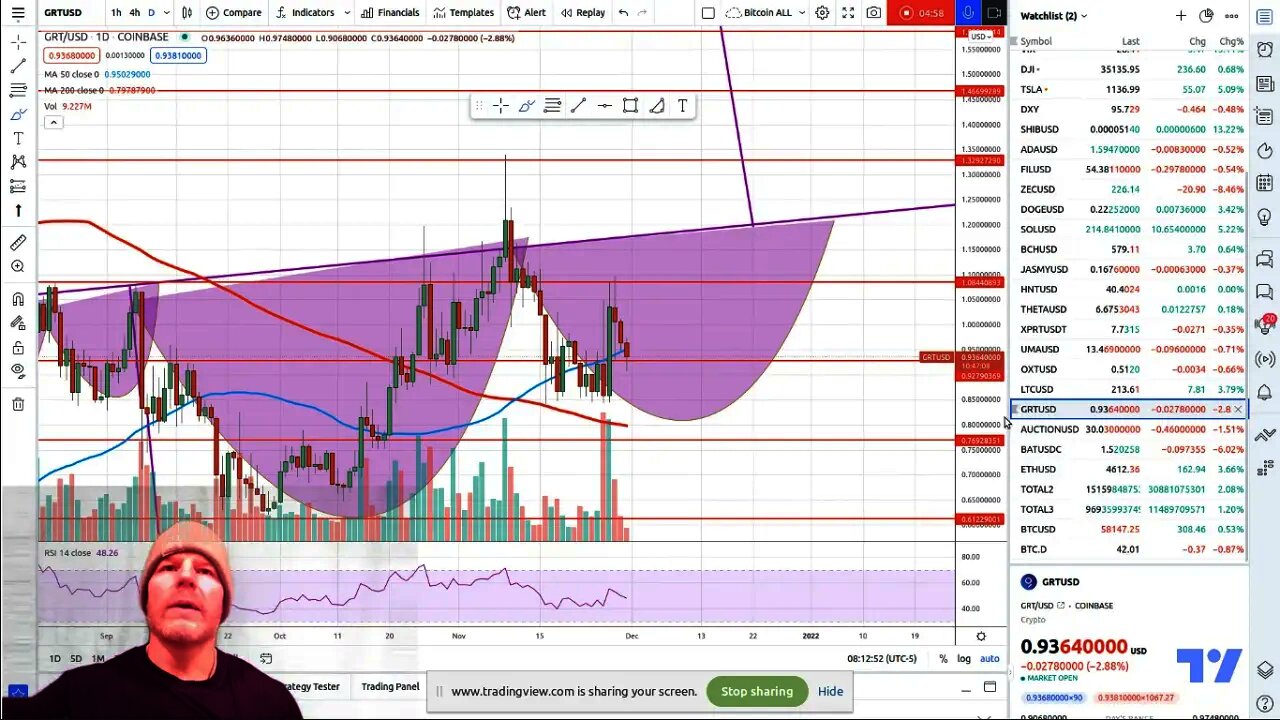Select the 1h timeframe
The image size is (1280, 720).
(x=116, y=13)
